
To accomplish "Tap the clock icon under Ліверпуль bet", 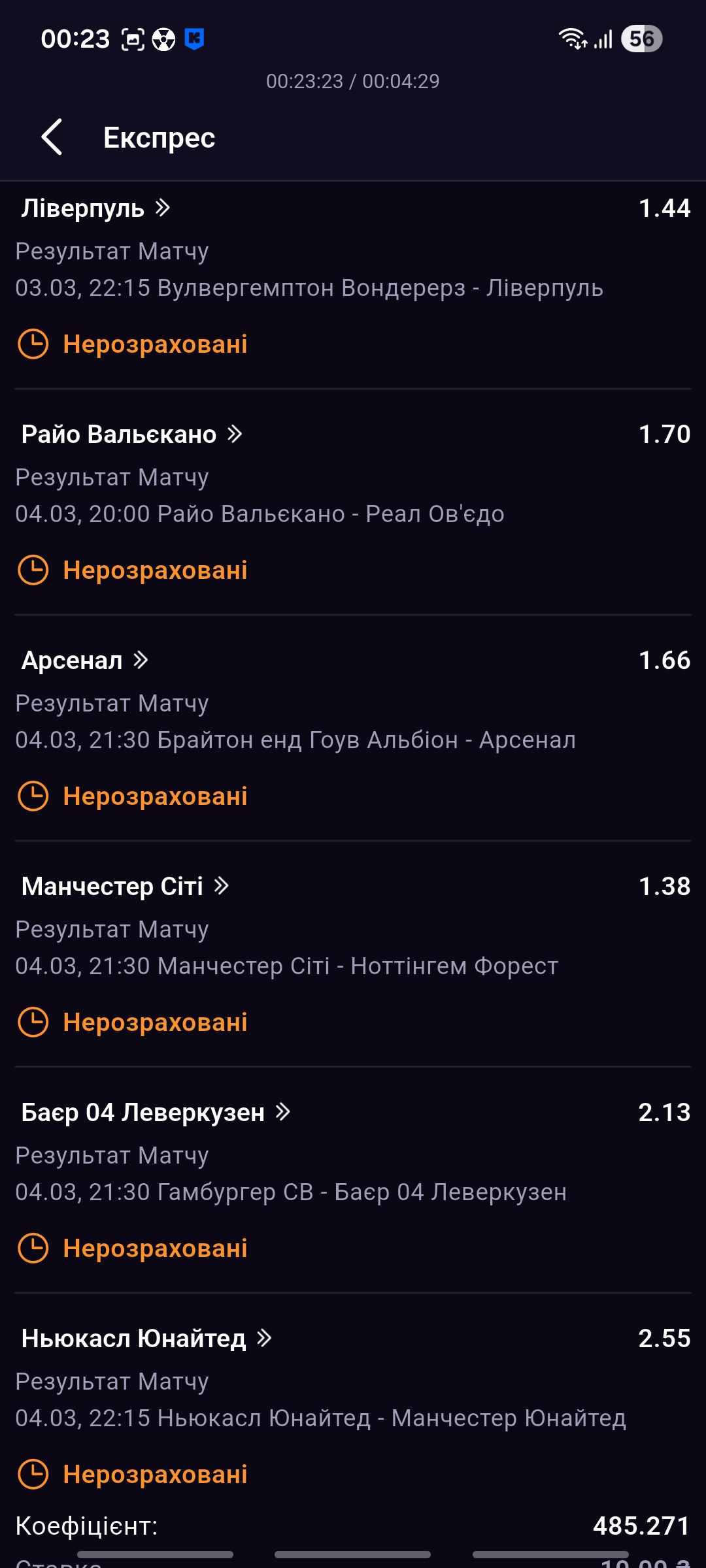I will tap(33, 344).
